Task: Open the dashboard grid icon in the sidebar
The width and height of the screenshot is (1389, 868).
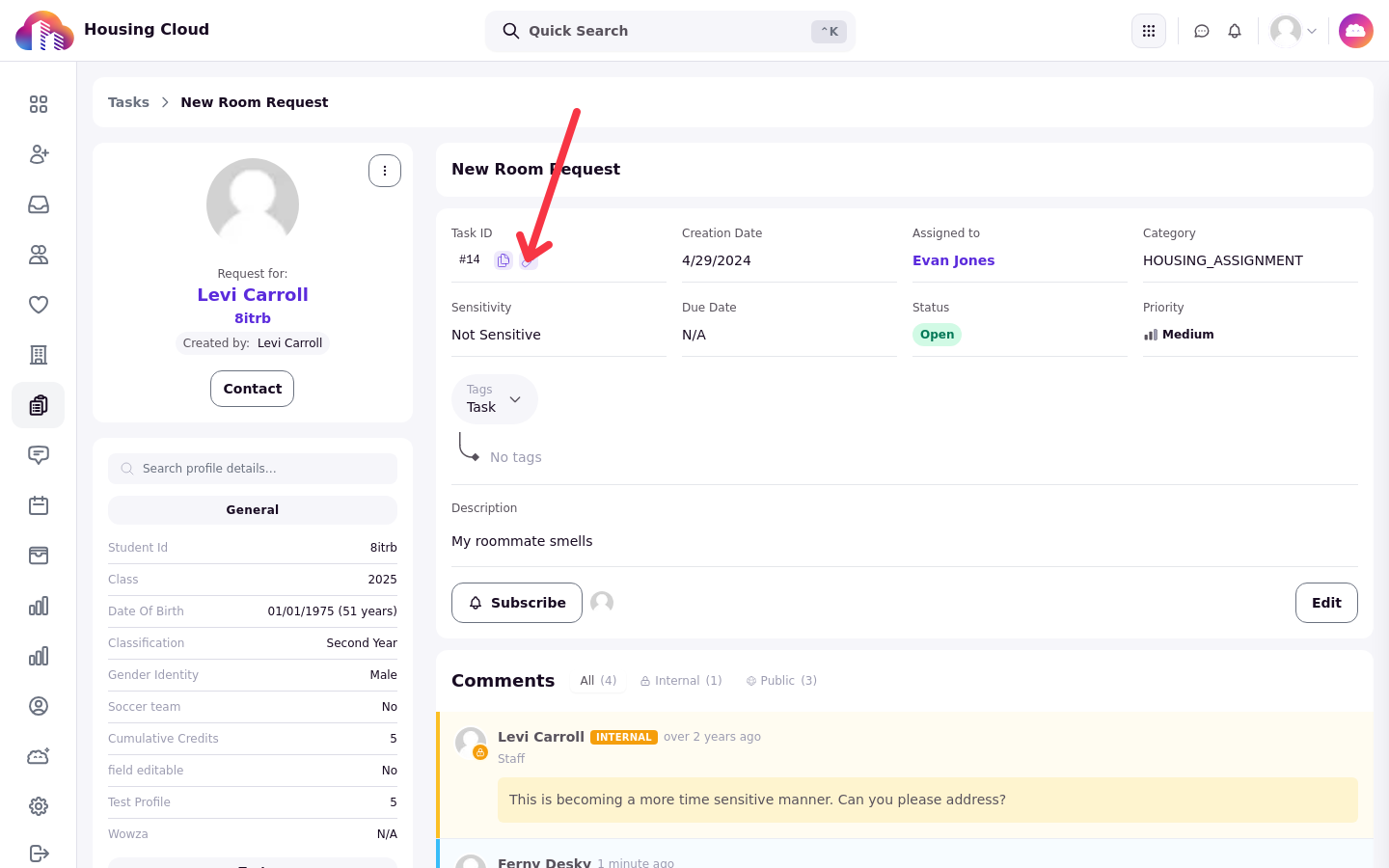Action: [x=39, y=104]
